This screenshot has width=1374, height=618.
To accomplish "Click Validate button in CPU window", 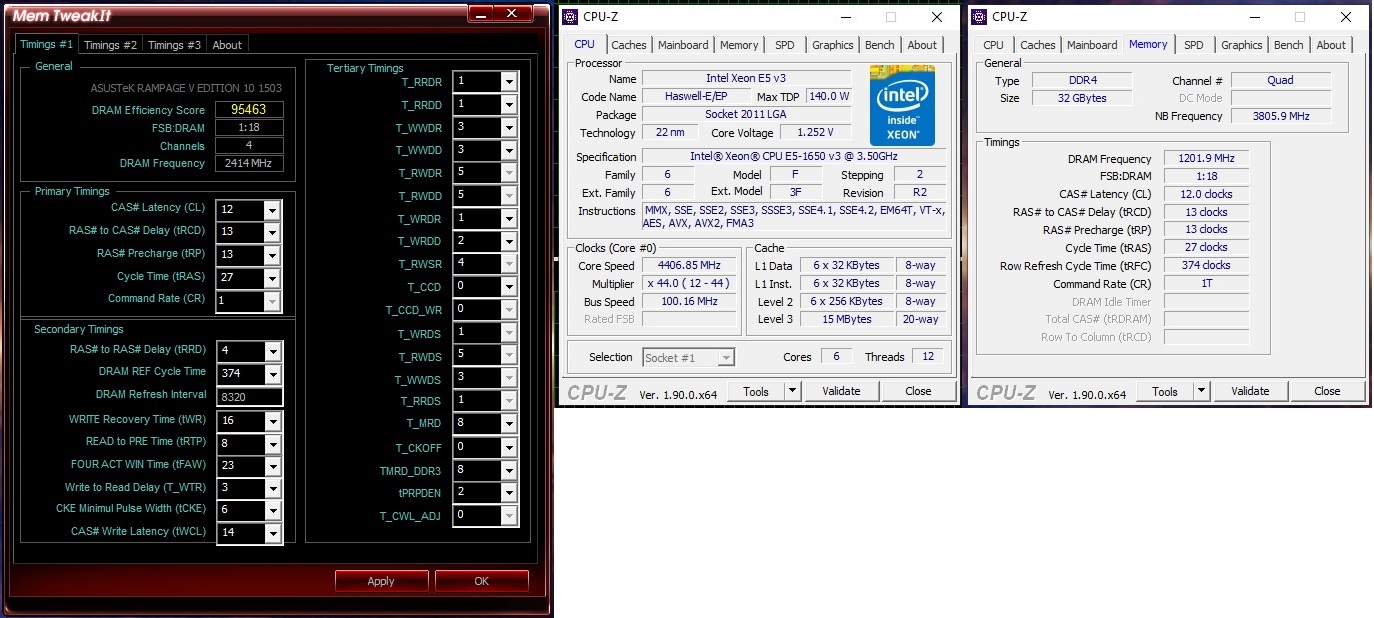I will pos(841,391).
